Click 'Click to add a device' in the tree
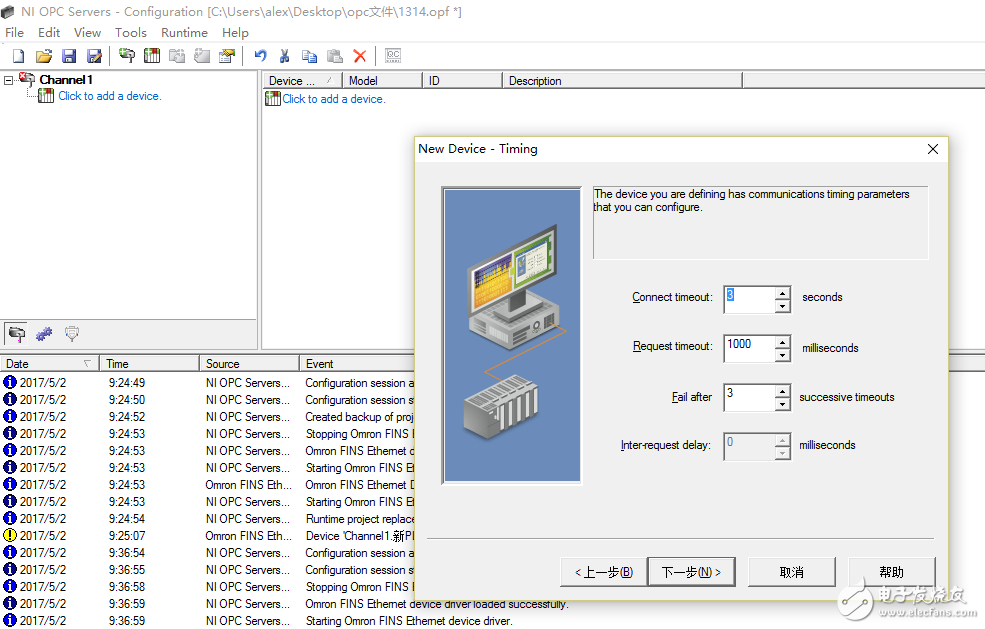The width and height of the screenshot is (985, 629). (110, 96)
